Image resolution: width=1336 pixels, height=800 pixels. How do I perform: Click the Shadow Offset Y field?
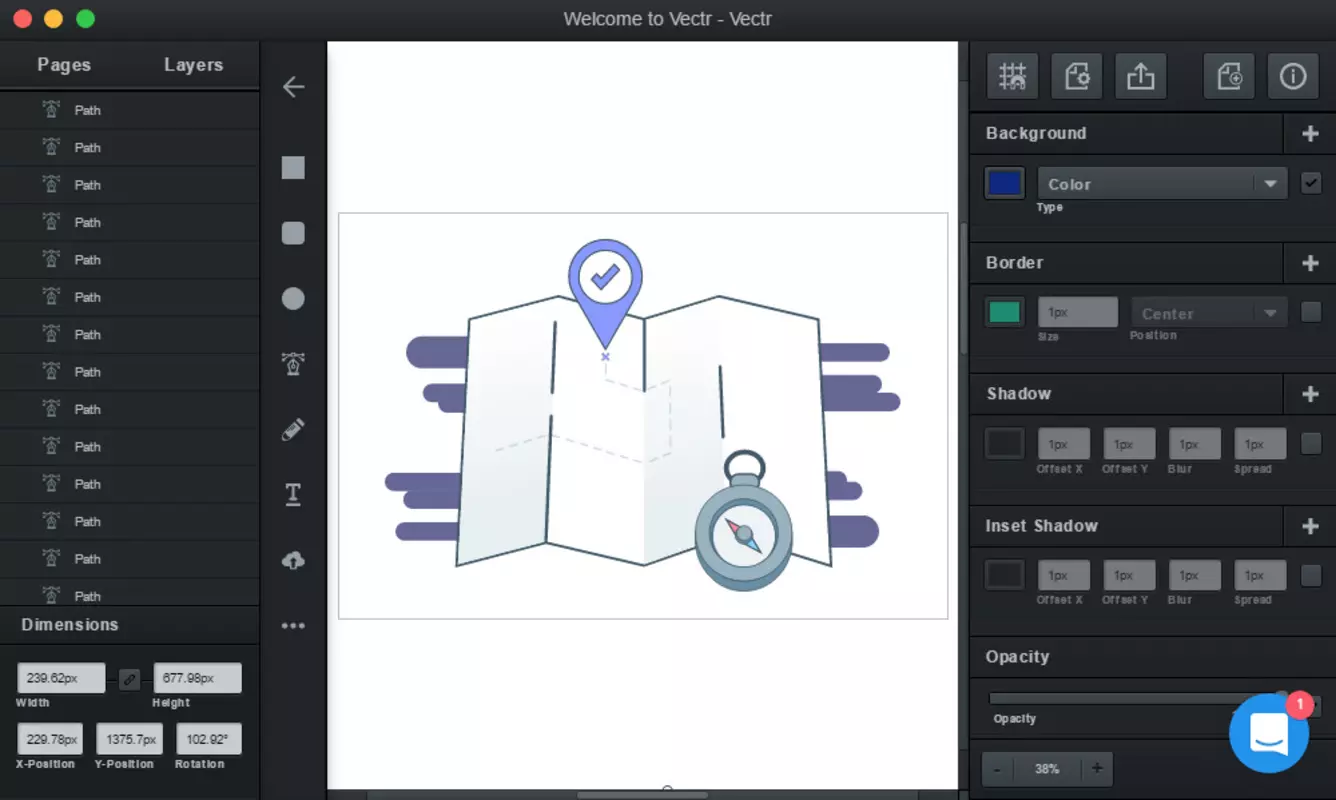pyautogui.click(x=1129, y=444)
